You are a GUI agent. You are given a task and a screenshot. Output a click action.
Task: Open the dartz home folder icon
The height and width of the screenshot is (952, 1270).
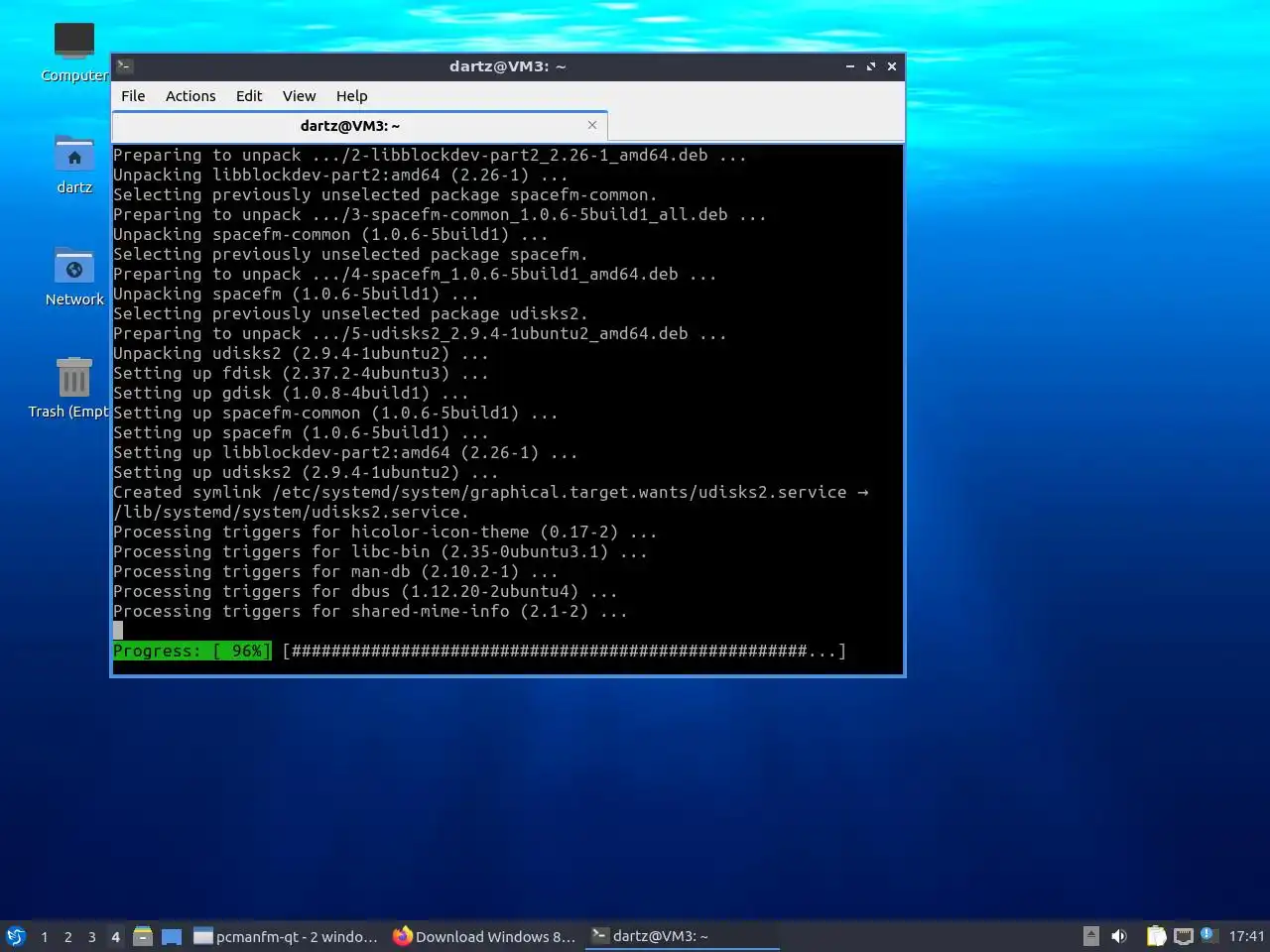[74, 164]
